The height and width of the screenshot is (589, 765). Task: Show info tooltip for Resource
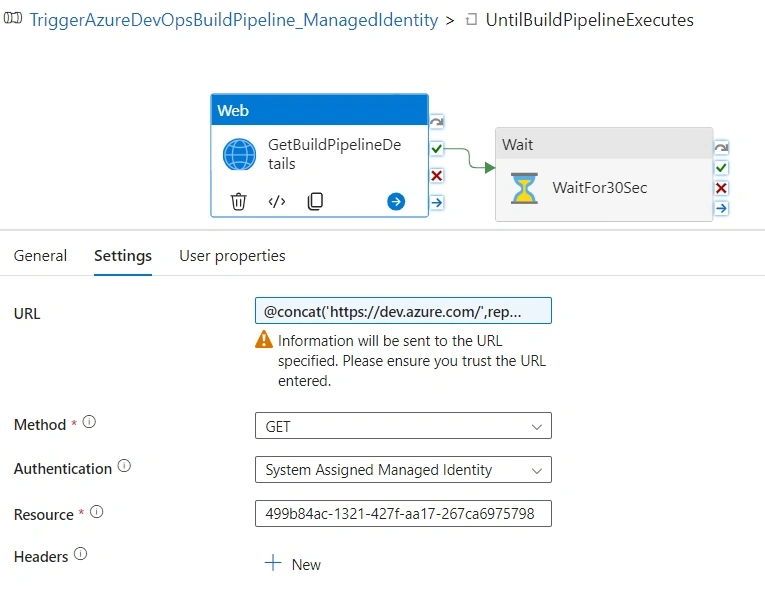click(97, 511)
